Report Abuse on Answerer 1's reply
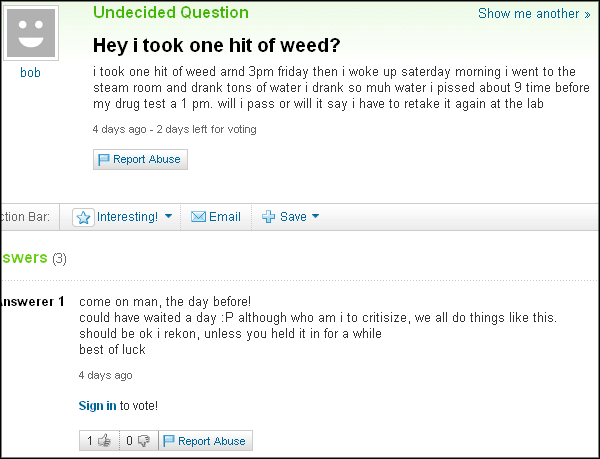The image size is (600, 459). pyautogui.click(x=205, y=441)
